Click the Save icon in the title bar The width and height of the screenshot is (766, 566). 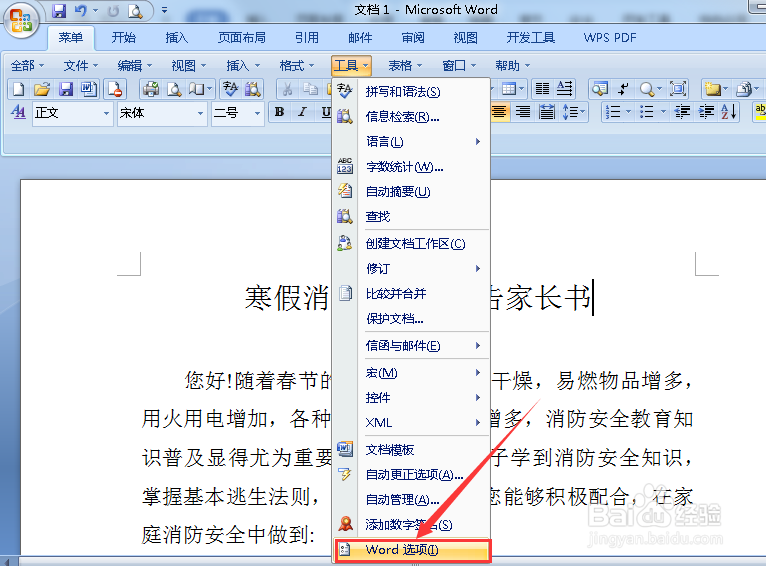(x=59, y=10)
